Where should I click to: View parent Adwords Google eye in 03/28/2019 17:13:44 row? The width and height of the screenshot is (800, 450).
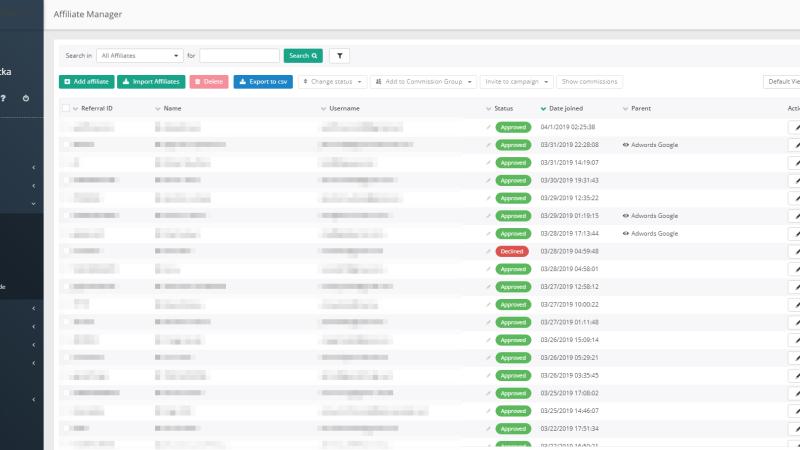point(626,234)
